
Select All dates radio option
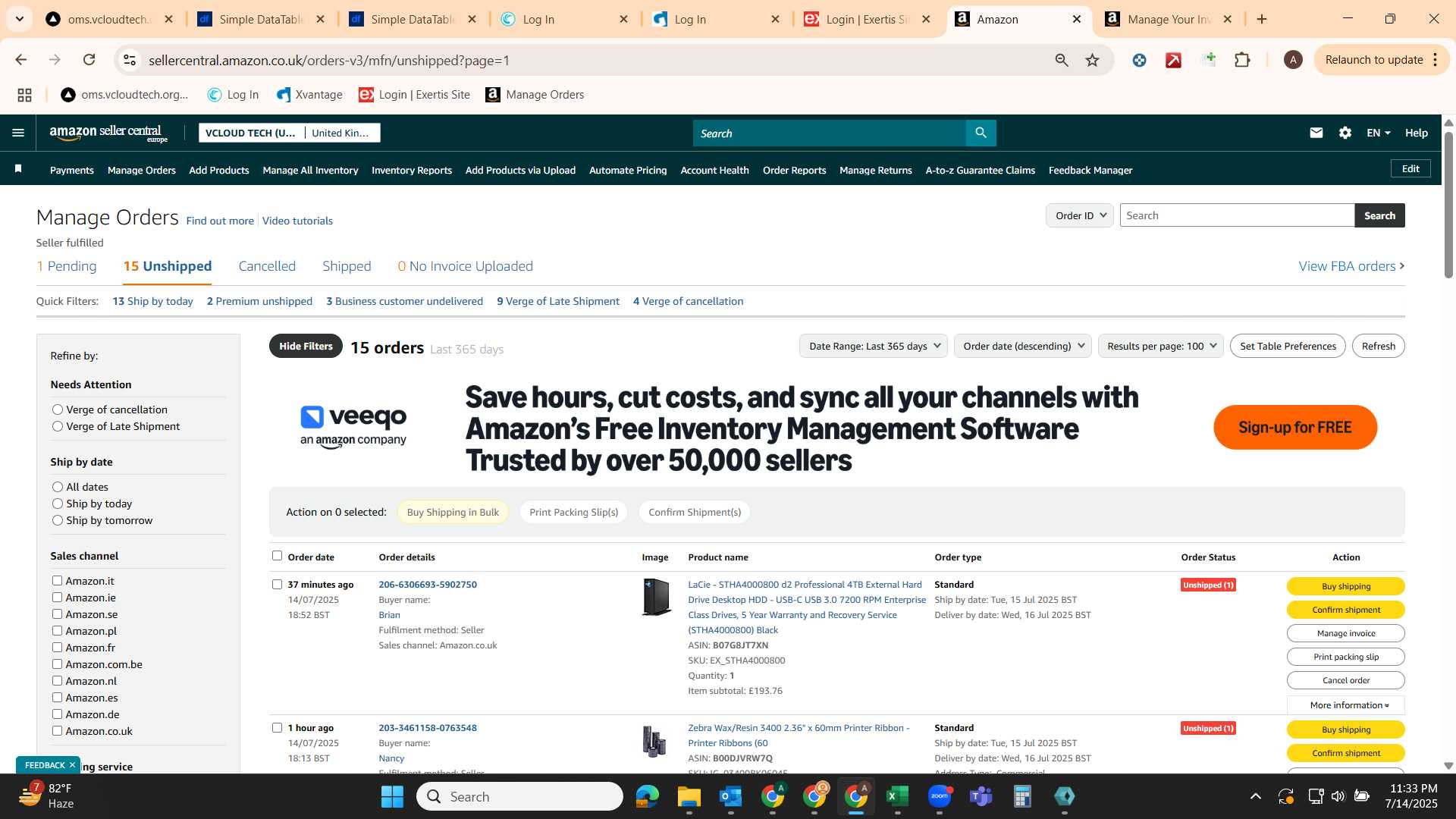coord(58,487)
